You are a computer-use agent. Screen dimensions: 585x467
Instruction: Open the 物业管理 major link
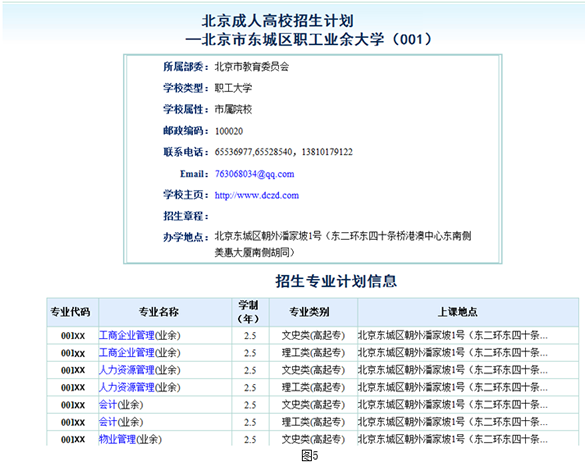[117, 439]
